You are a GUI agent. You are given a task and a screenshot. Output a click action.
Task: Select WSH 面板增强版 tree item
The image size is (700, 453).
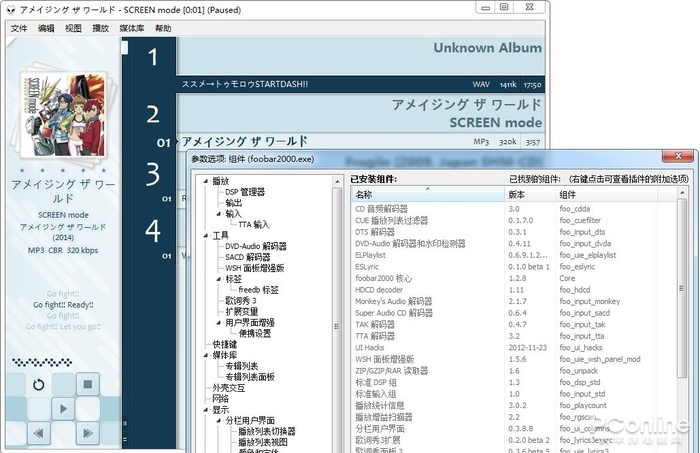tap(254, 268)
